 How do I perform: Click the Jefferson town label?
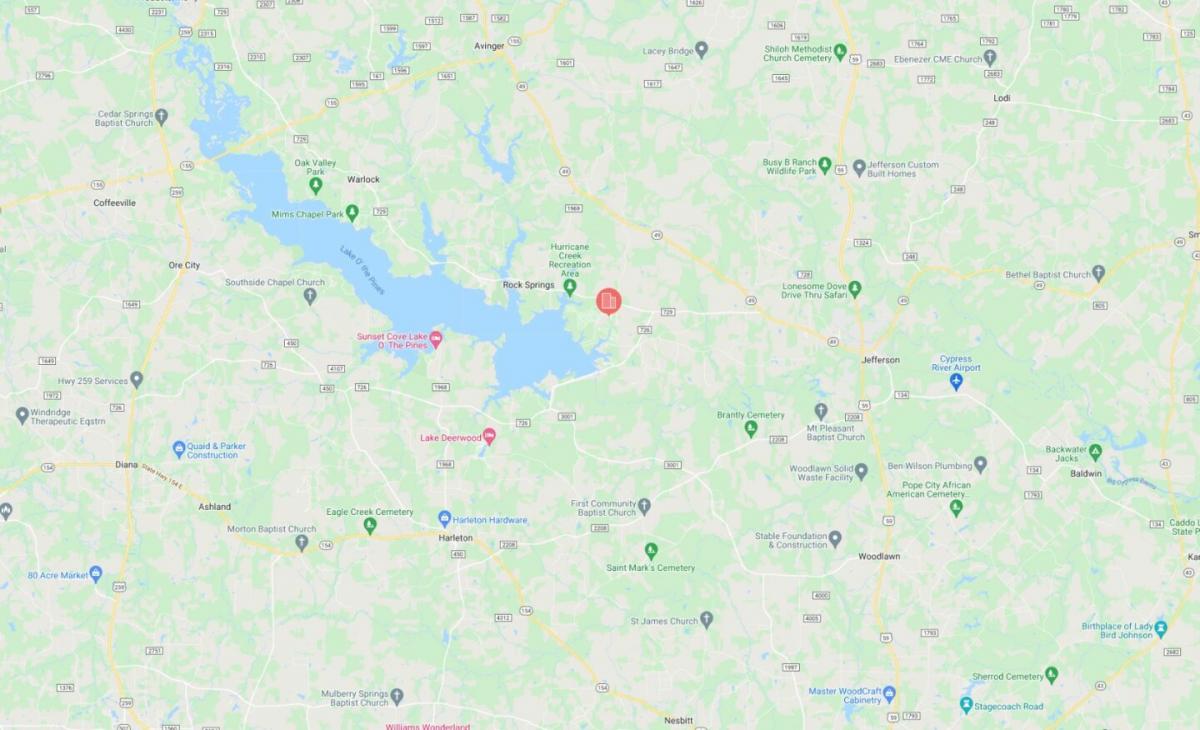point(881,360)
